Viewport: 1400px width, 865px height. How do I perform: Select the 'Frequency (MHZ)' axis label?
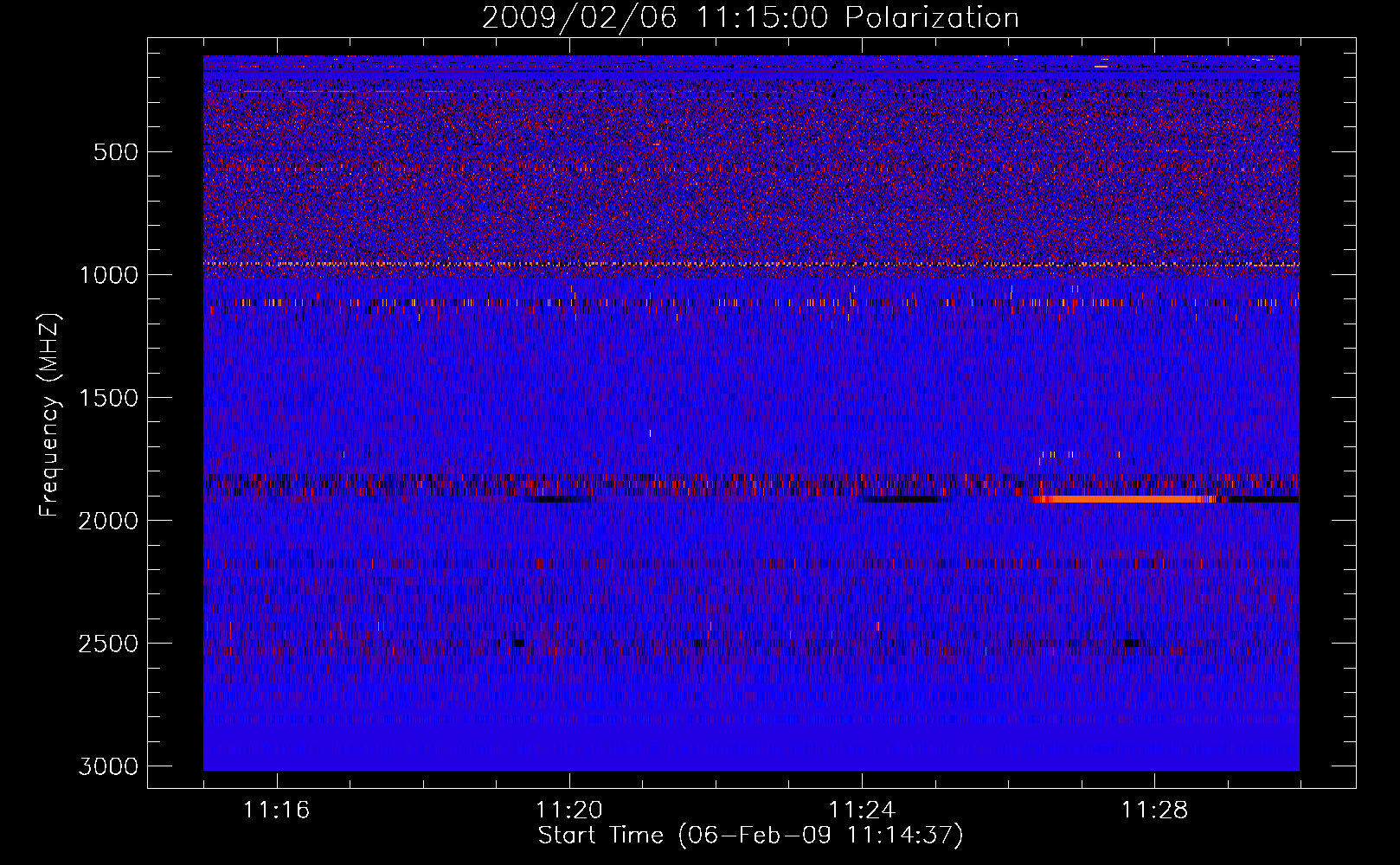[x=48, y=414]
